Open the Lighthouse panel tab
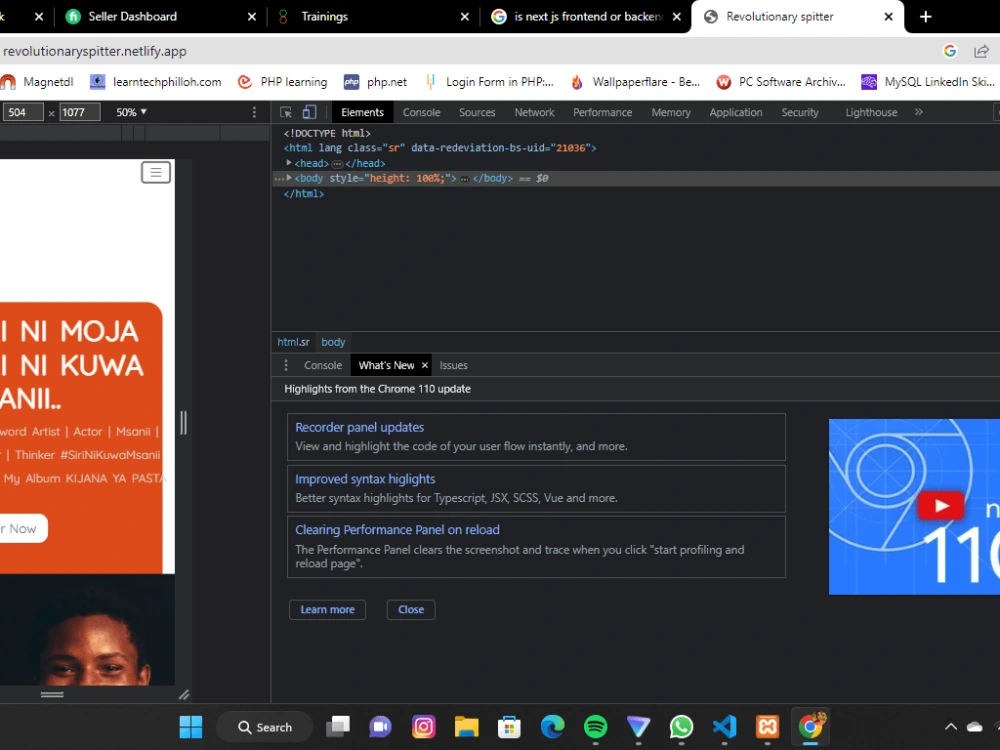 [871, 112]
